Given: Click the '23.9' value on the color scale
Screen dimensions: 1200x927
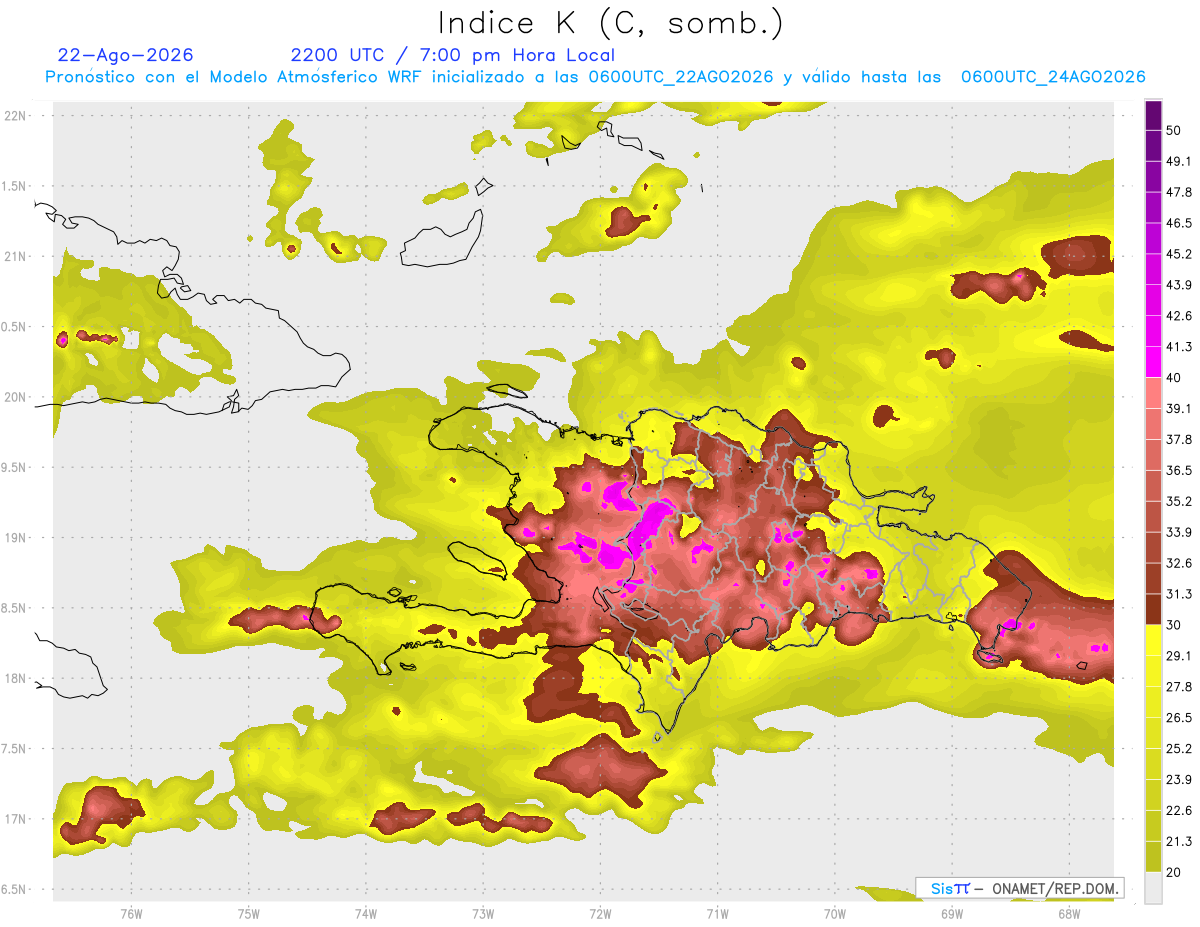Looking at the screenshot, I should (x=1179, y=780).
